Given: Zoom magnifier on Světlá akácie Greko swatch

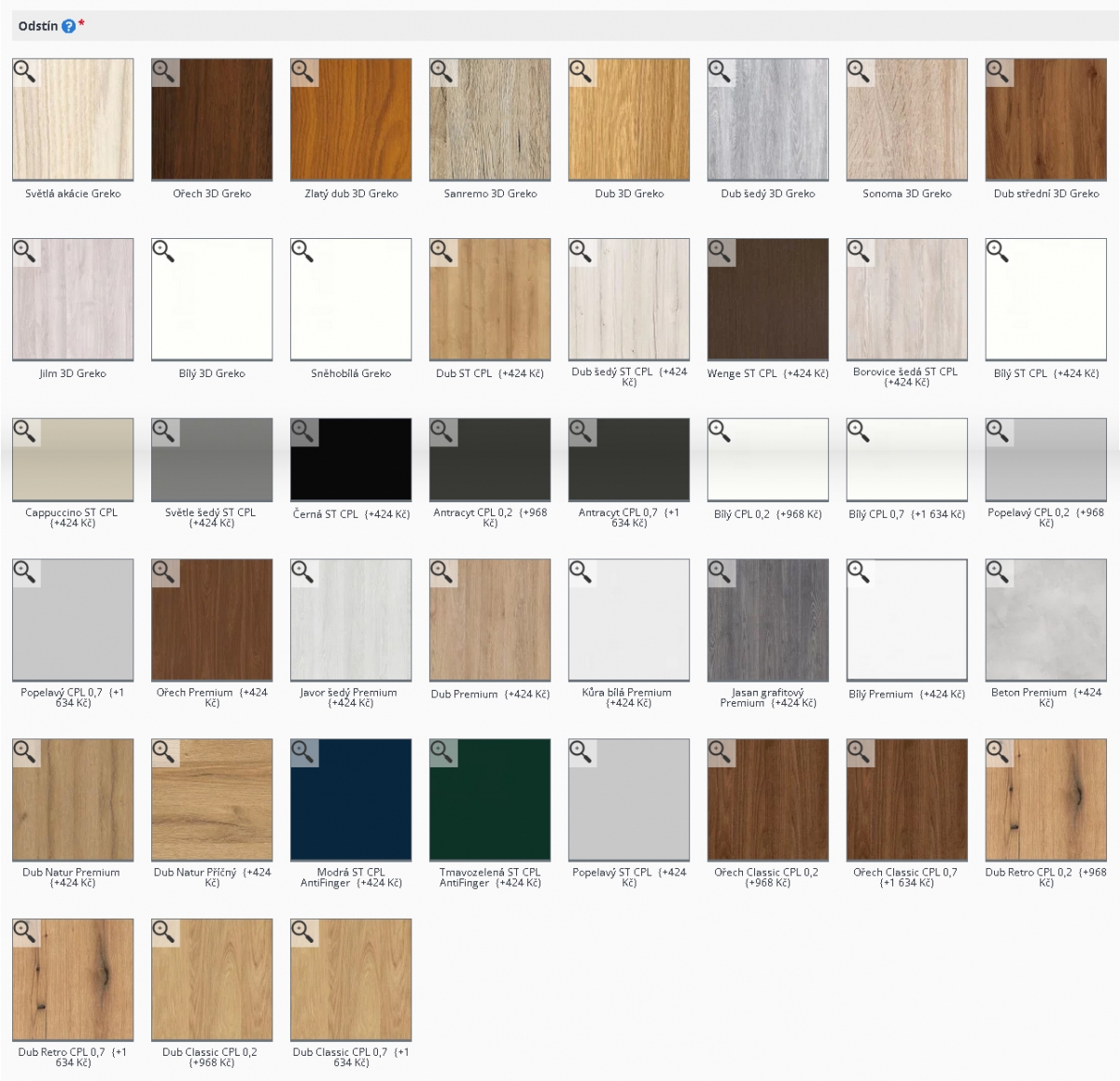Looking at the screenshot, I should 25,72.
